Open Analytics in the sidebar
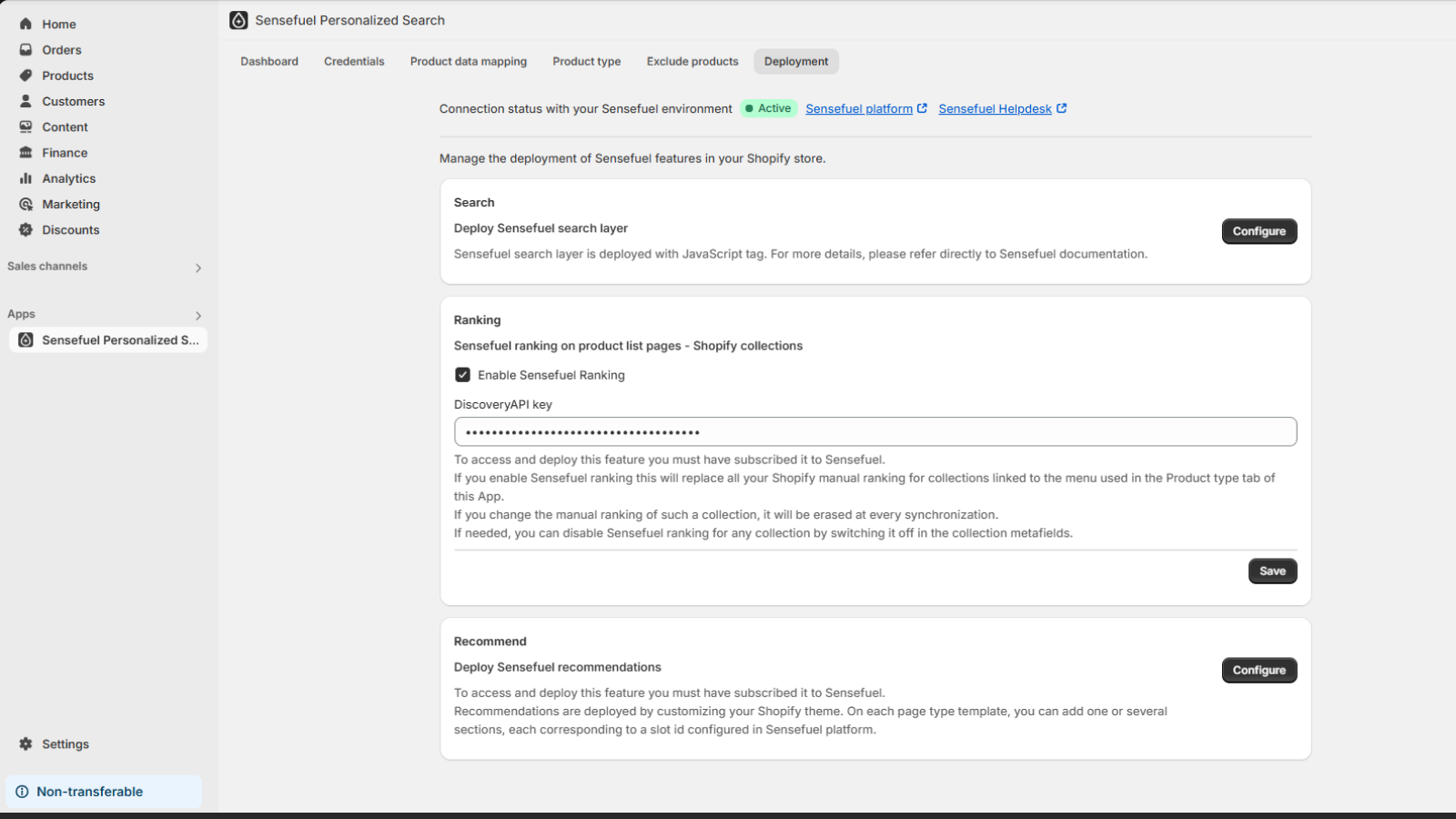This screenshot has width=1456, height=819. point(68,178)
